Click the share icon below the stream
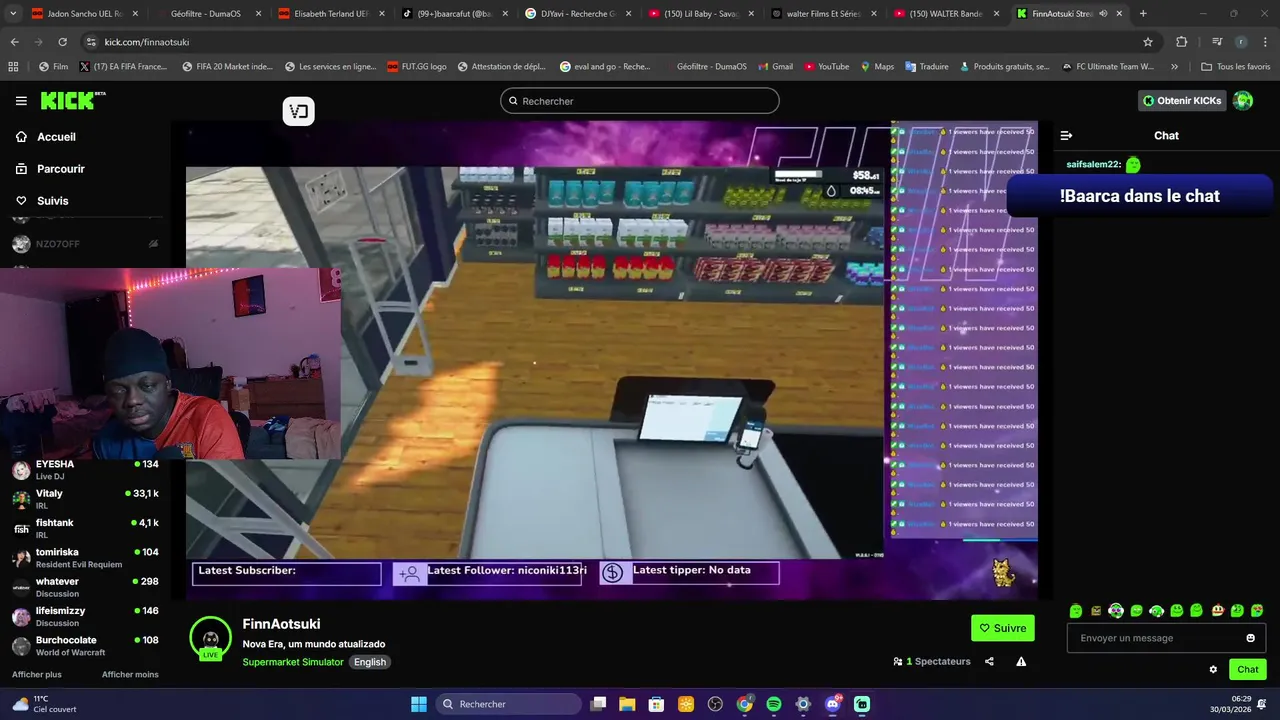The image size is (1280, 720). (989, 661)
